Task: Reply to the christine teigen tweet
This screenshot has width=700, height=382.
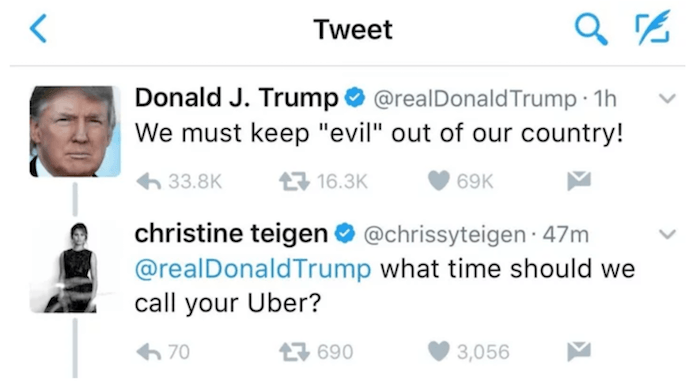Action: 149,352
